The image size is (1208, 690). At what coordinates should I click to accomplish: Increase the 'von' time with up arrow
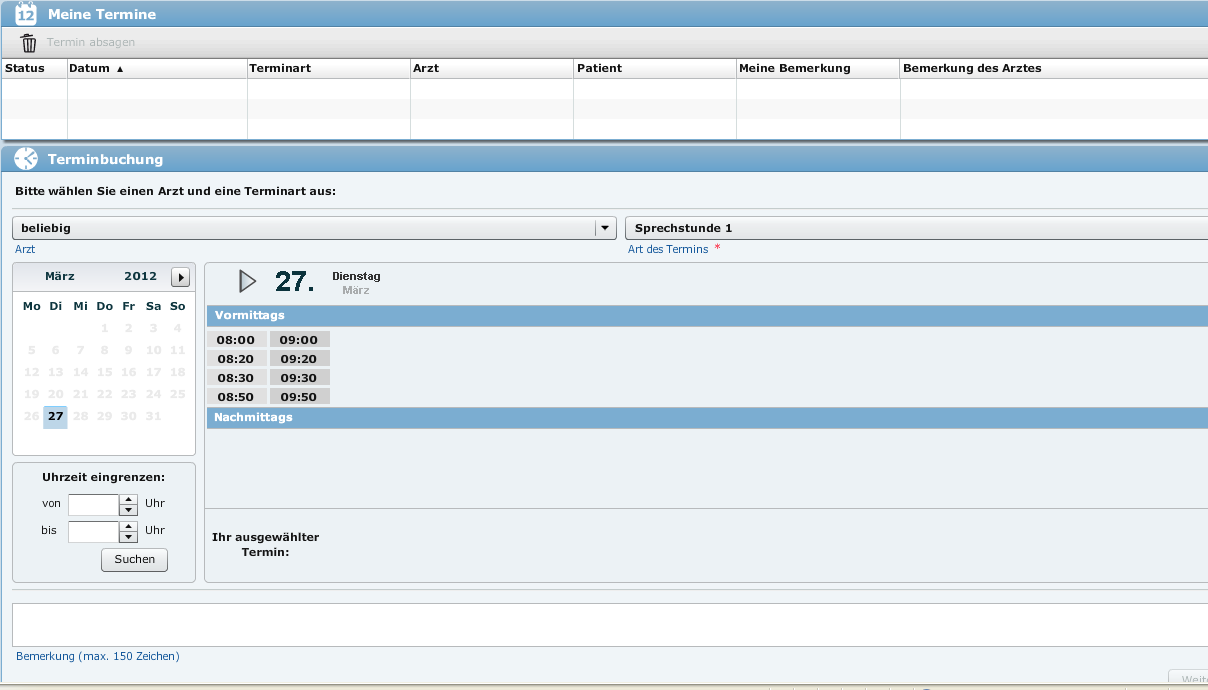[128, 500]
